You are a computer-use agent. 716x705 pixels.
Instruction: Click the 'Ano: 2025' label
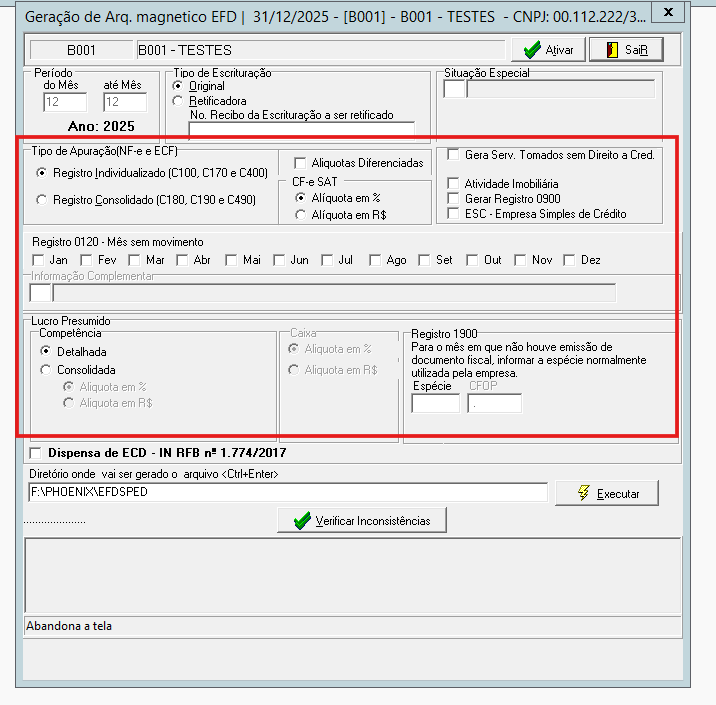tap(101, 126)
